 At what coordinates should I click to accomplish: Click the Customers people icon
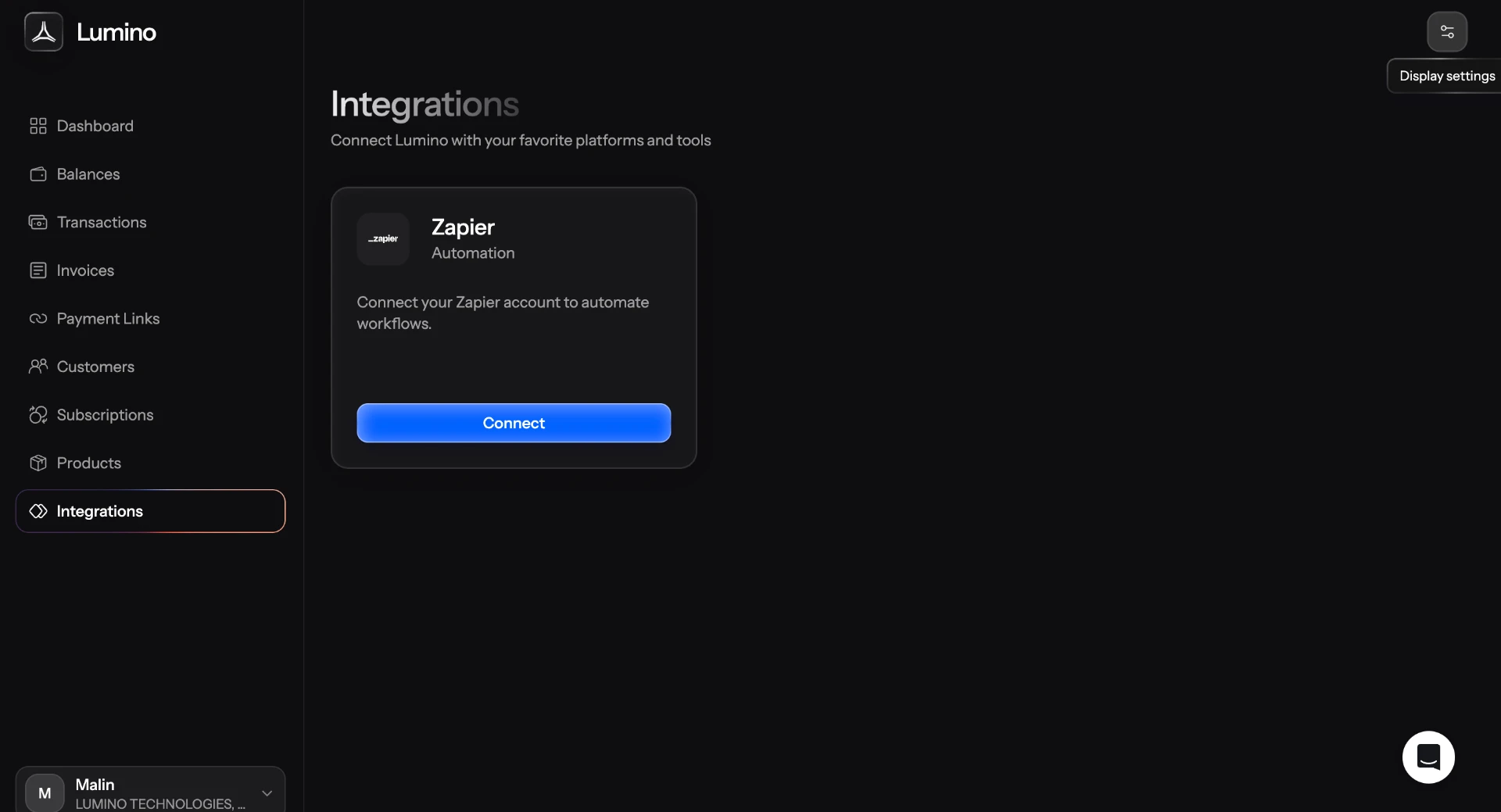[38, 367]
